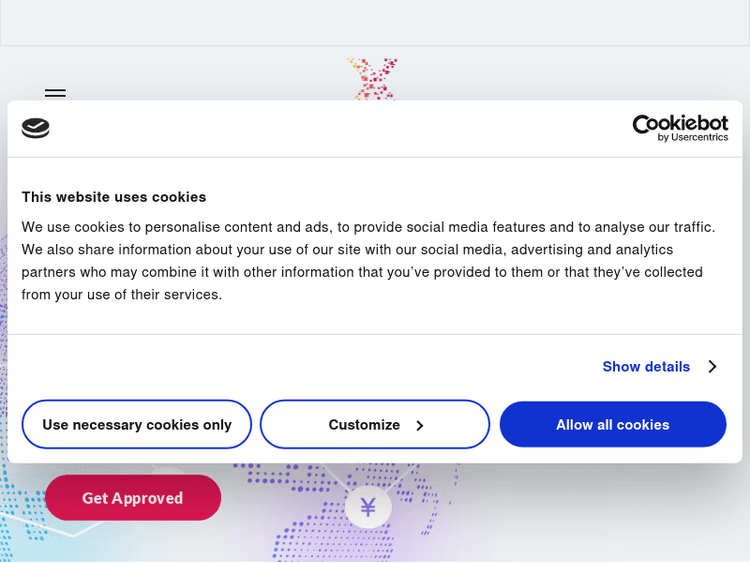This screenshot has height=563, width=750.
Task: Click the cookie policy description paragraph
Action: 370,260
